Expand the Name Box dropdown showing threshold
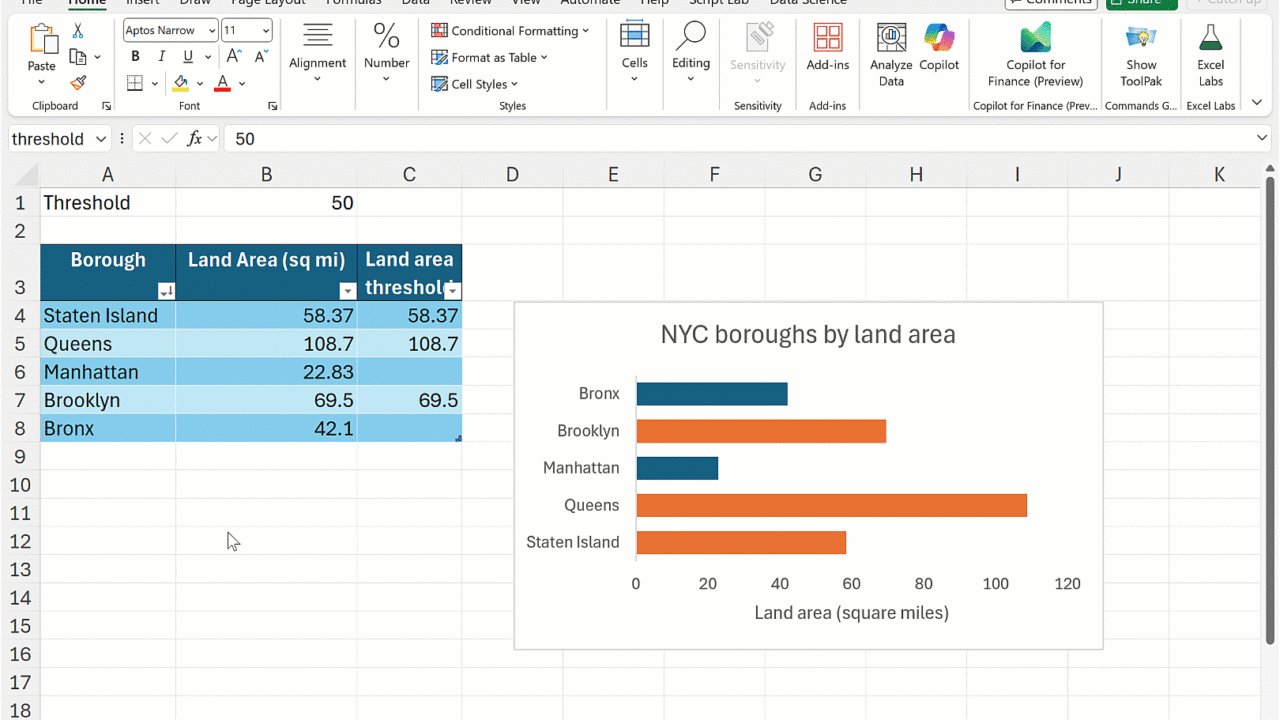The height and width of the screenshot is (720, 1280). (x=101, y=139)
